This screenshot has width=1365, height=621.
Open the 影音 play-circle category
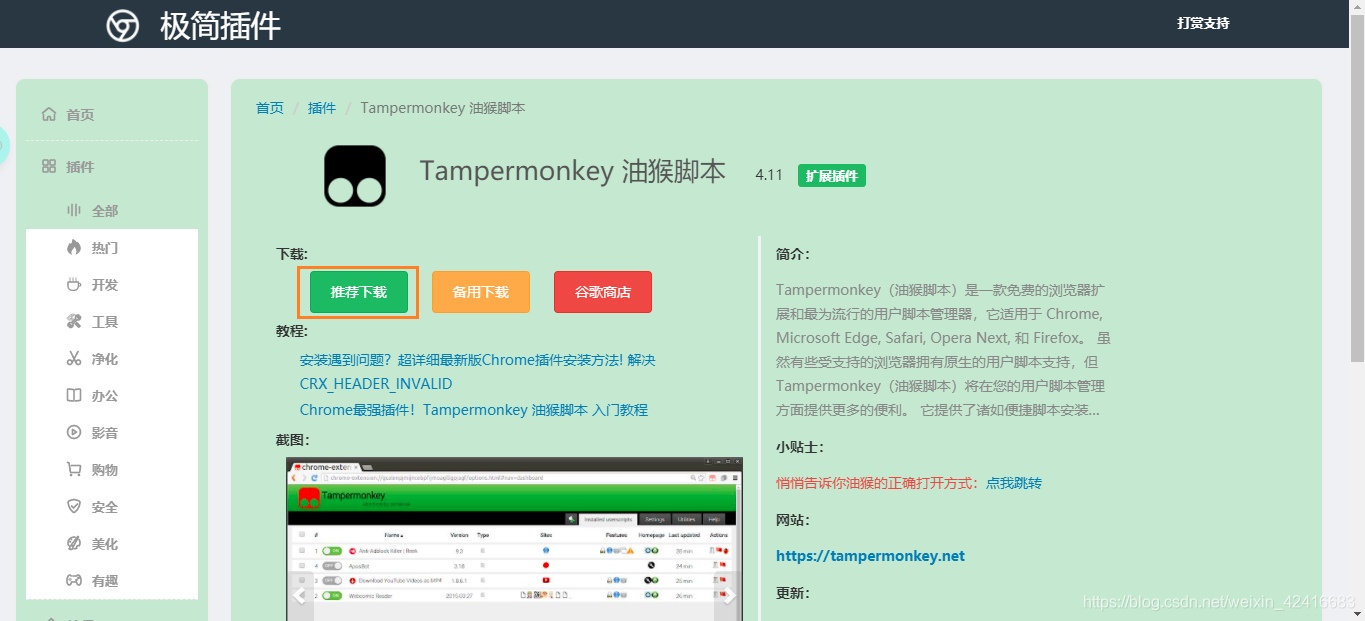pyautogui.click(x=92, y=433)
